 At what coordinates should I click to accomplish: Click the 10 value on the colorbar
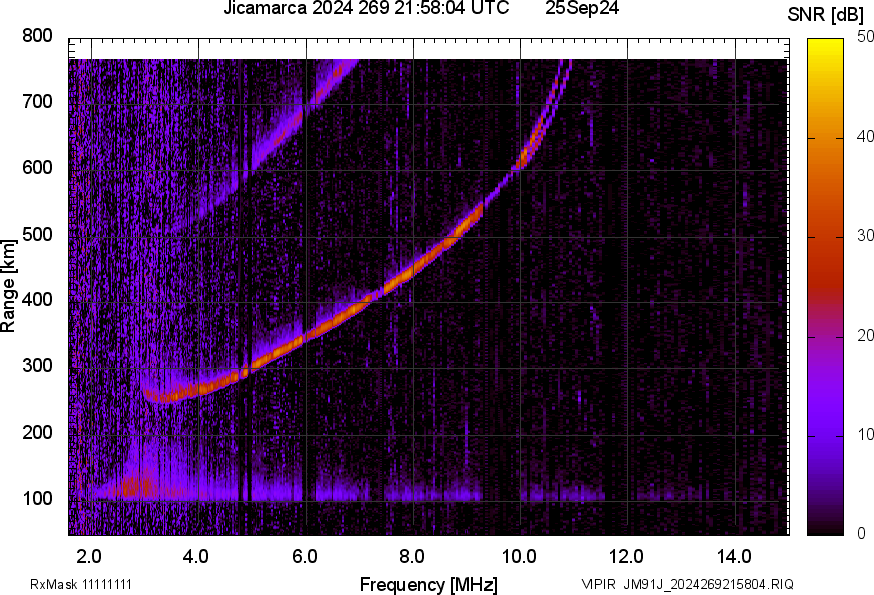865,434
